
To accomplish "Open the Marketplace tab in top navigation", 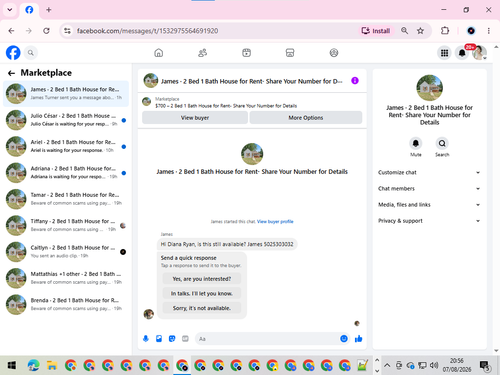I will pyautogui.click(x=290, y=53).
